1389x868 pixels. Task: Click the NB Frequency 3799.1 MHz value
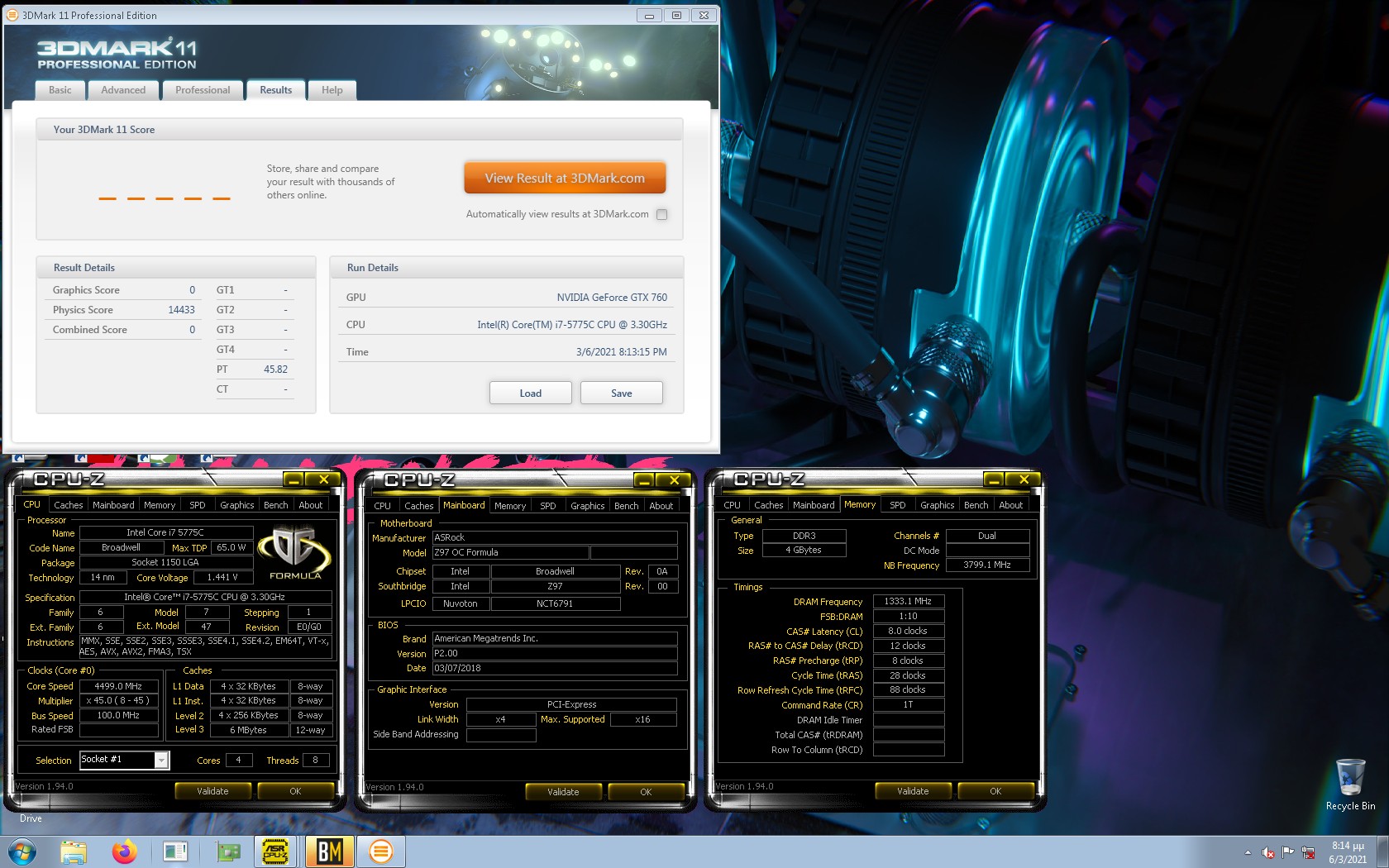click(987, 565)
